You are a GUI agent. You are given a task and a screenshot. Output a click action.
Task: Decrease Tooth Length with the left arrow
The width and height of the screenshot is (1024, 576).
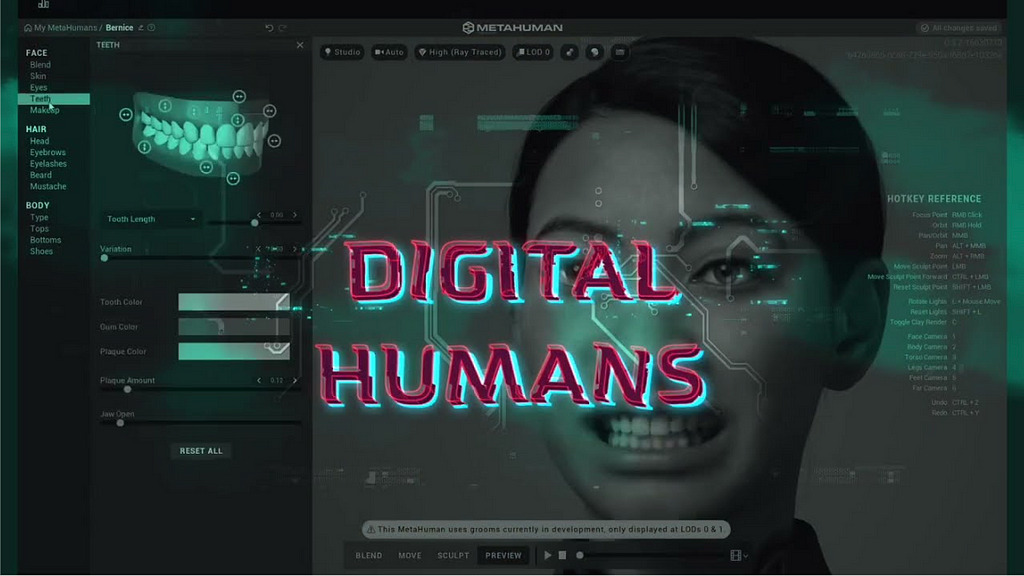pos(259,215)
